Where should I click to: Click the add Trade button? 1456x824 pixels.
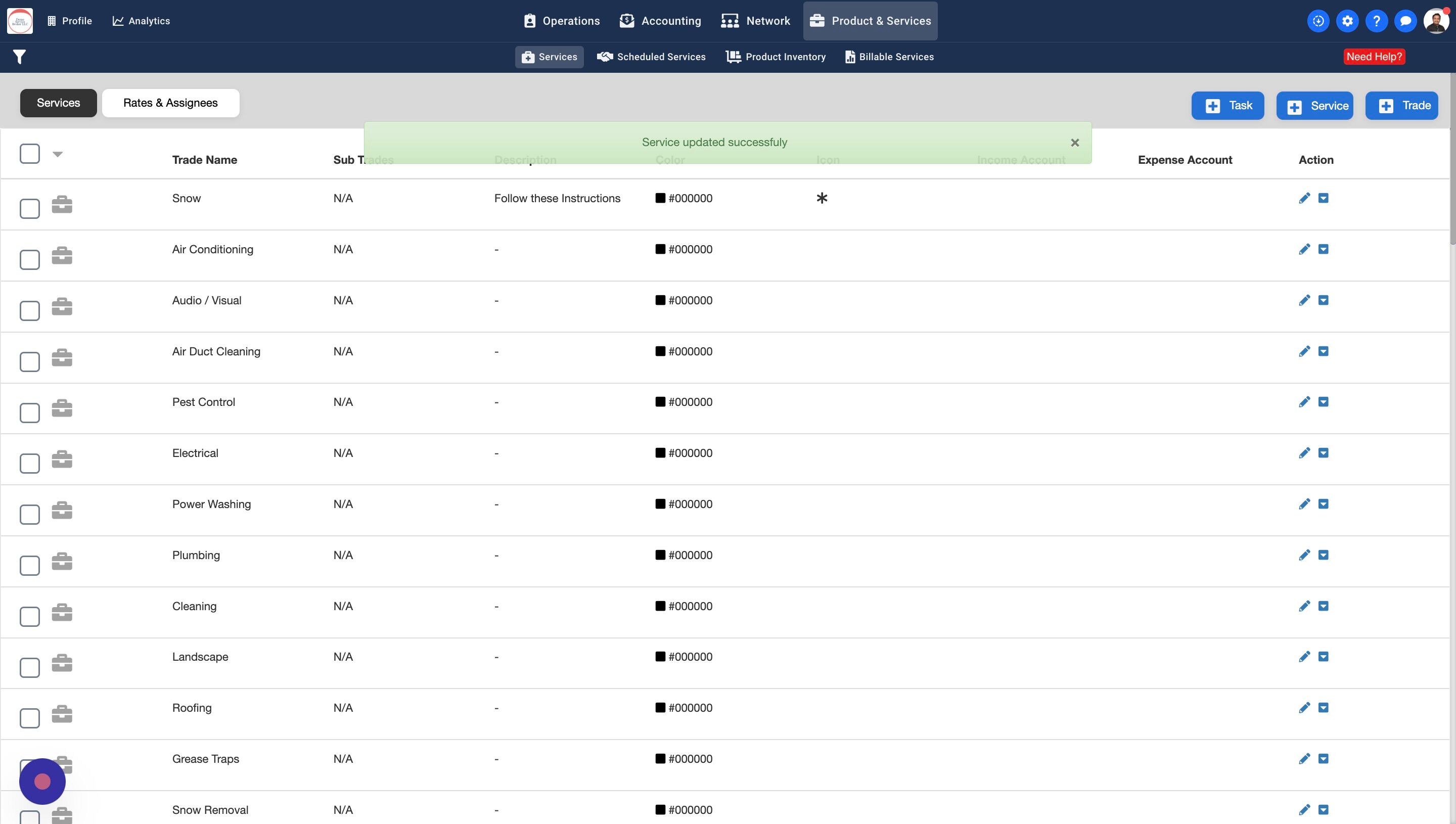(1401, 106)
